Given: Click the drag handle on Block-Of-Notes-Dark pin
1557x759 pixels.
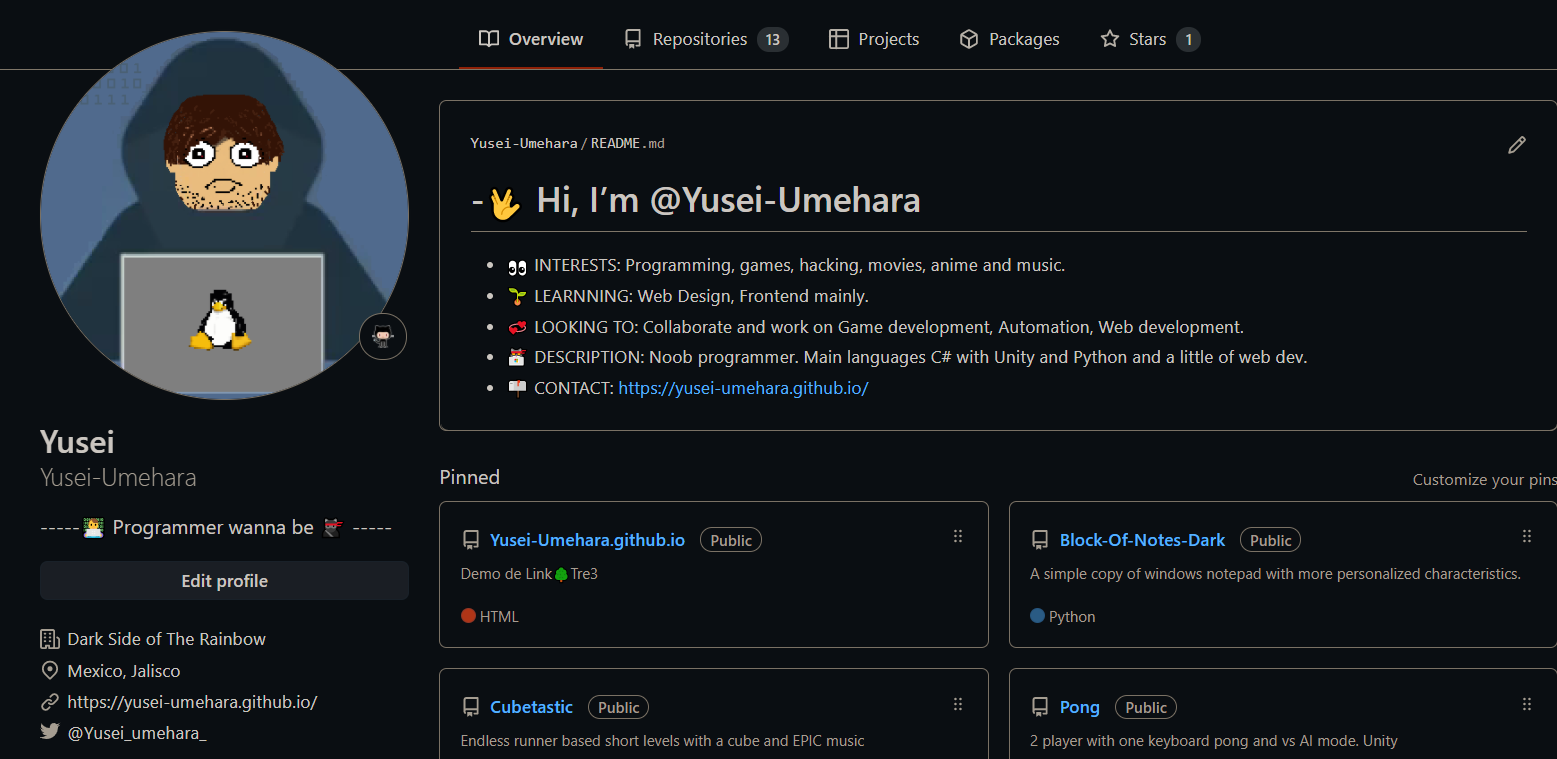Looking at the screenshot, I should [1527, 537].
